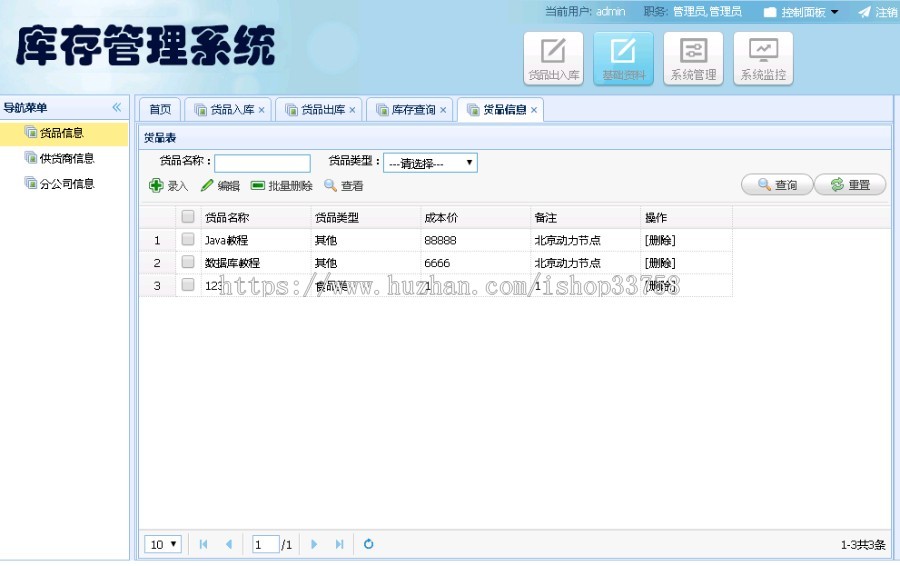The height and width of the screenshot is (566, 900).
Task: Click 注销 to log out
Action: pos(878,12)
